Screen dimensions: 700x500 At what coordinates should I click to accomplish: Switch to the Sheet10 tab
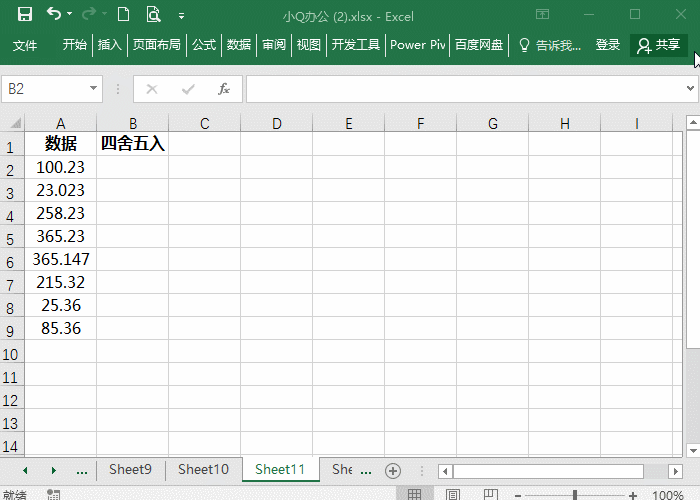[x=204, y=470]
